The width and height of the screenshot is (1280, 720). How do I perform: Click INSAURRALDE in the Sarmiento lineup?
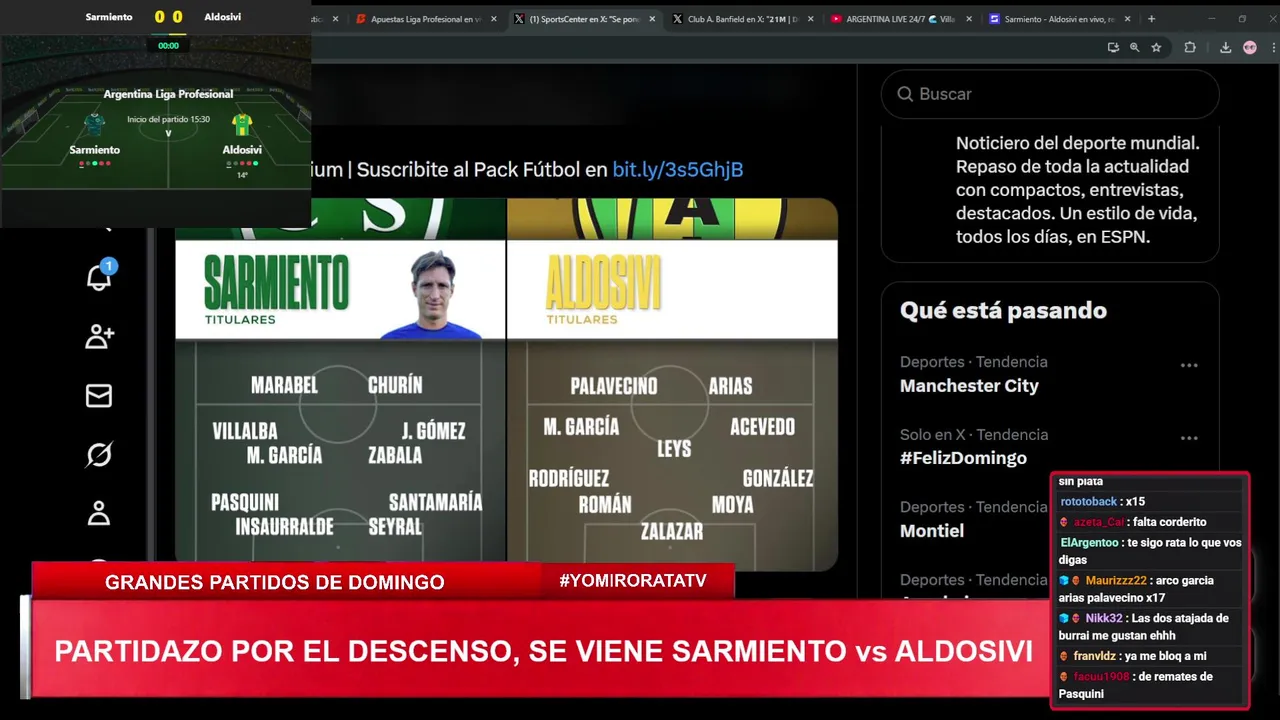[284, 527]
